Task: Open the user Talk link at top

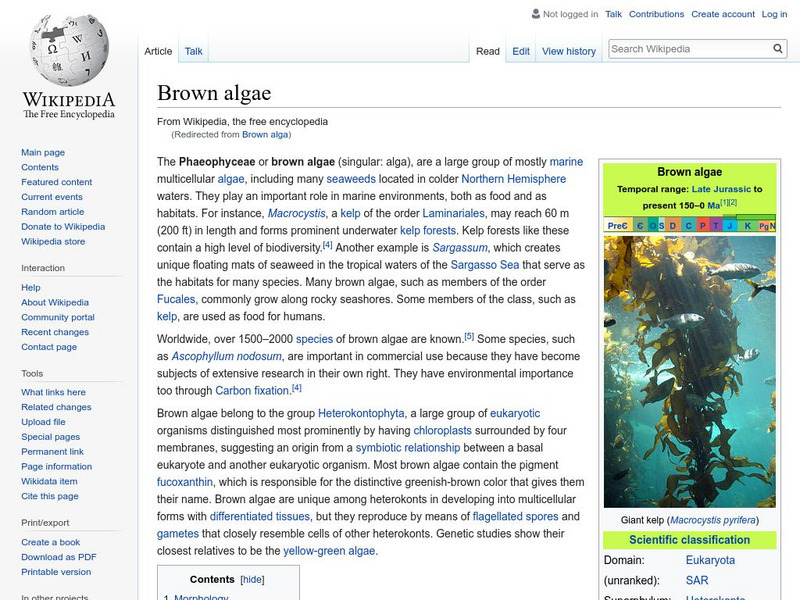Action: [613, 14]
